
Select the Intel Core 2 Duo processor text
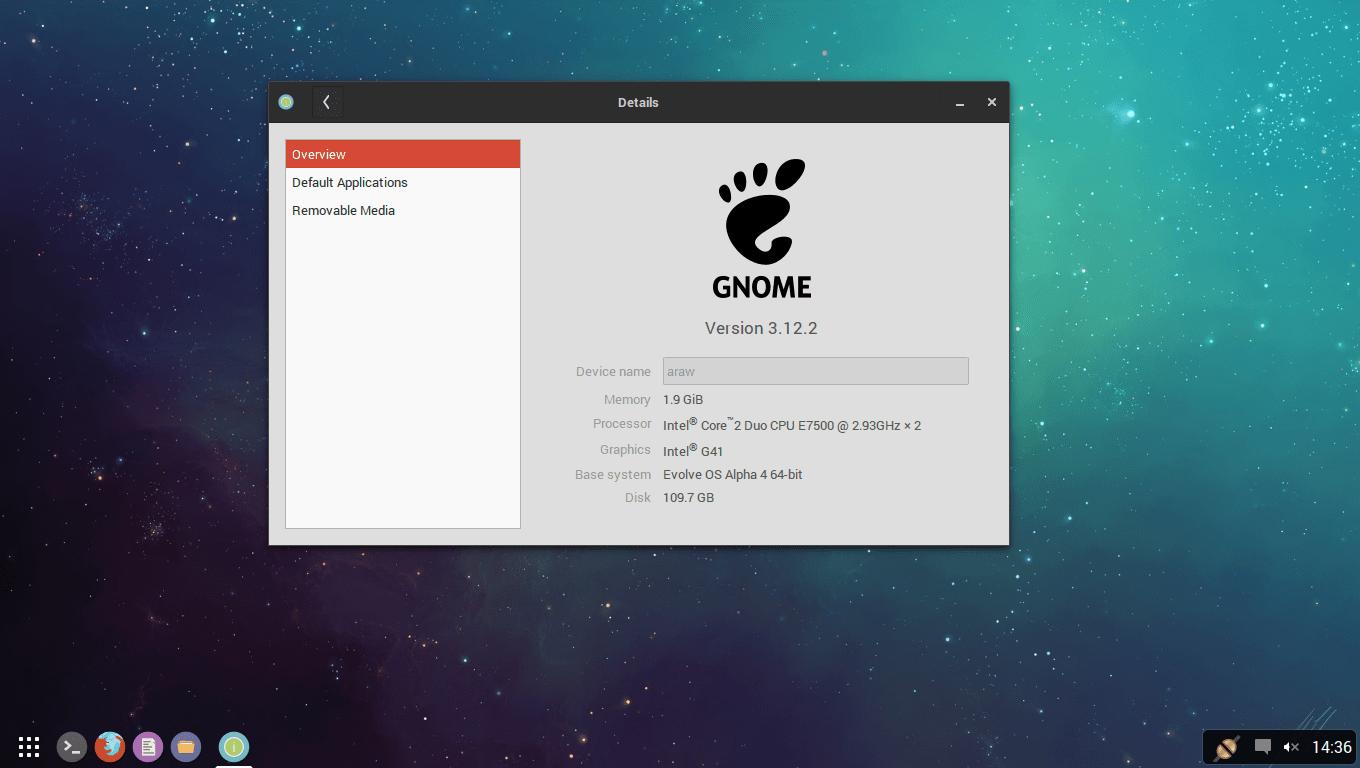[x=792, y=424]
